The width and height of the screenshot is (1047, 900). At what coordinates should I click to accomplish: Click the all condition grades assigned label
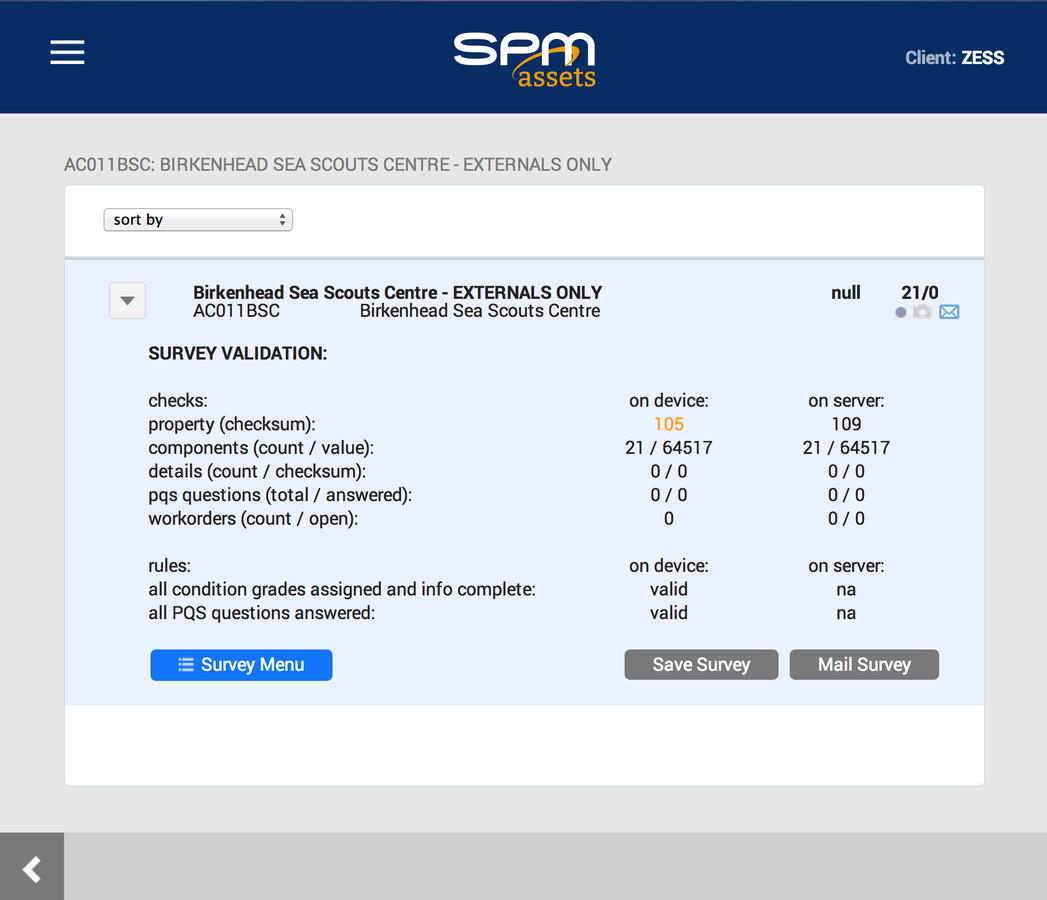coord(342,590)
